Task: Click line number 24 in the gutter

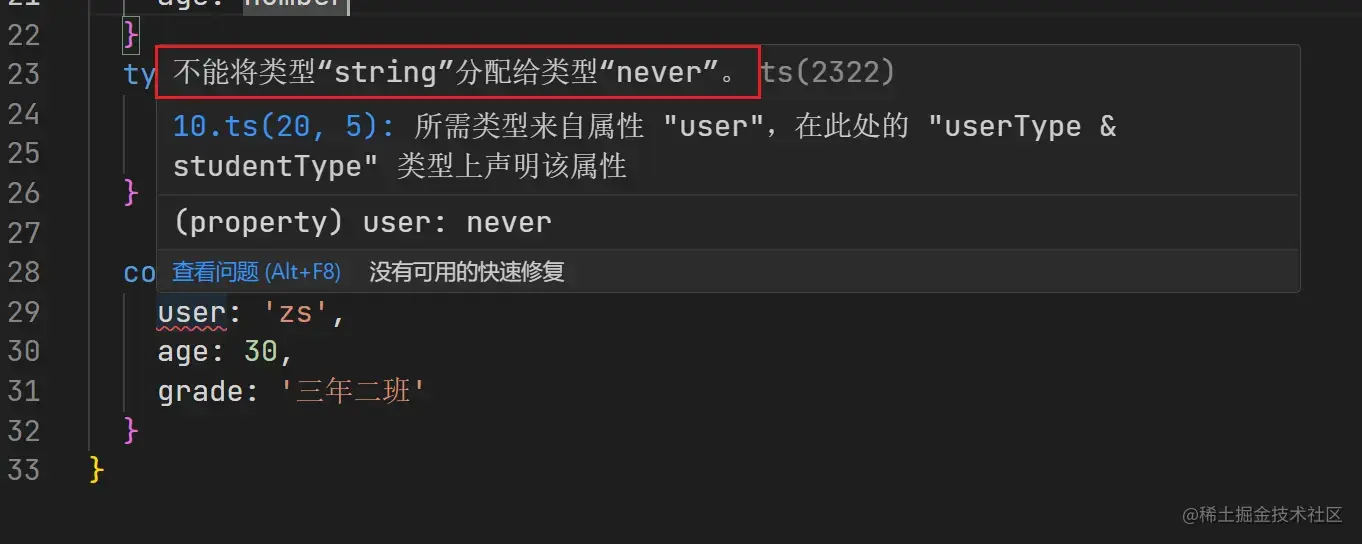Action: point(23,115)
